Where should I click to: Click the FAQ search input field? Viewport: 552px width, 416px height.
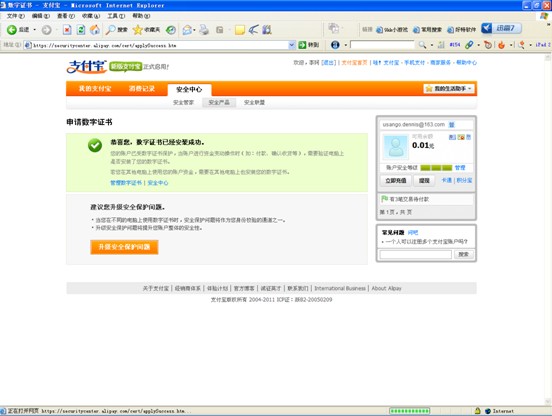415,254
